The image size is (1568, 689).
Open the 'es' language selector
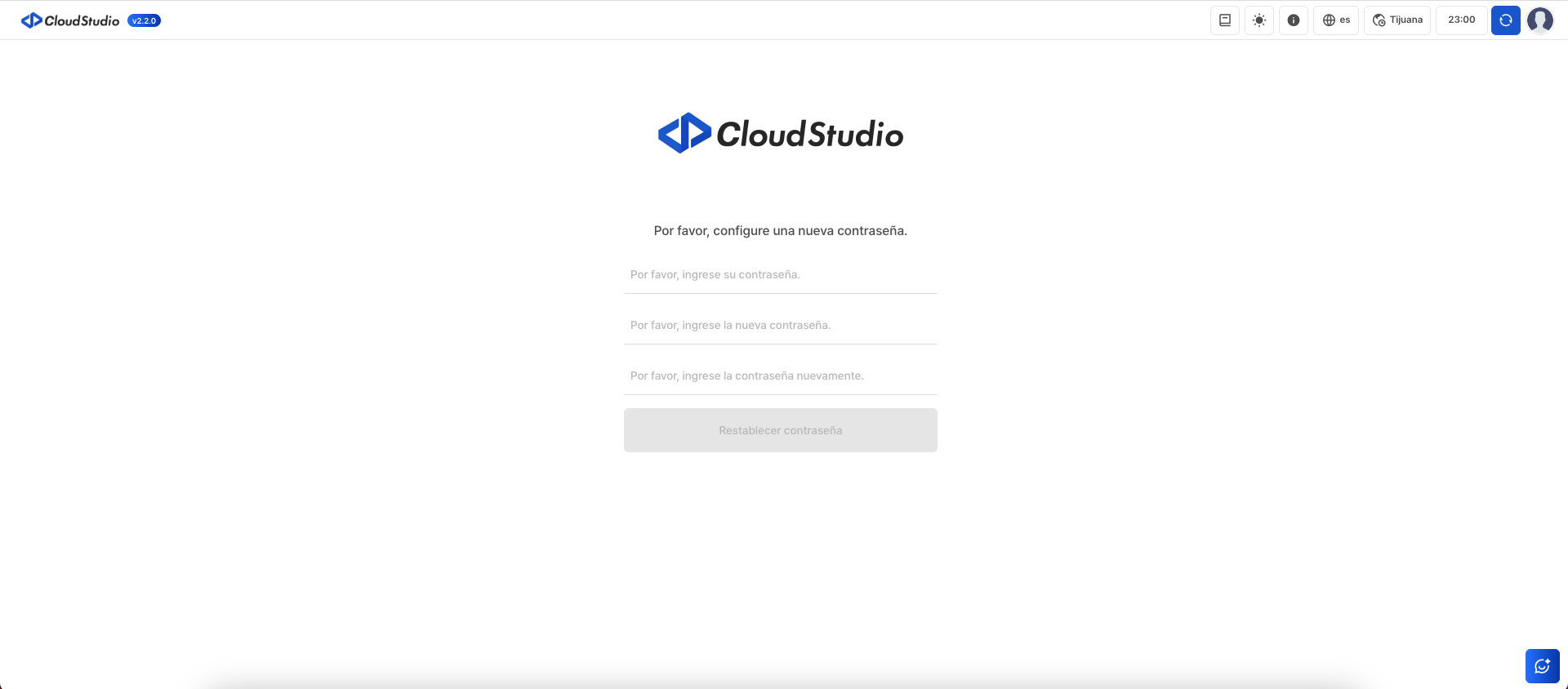(1335, 20)
